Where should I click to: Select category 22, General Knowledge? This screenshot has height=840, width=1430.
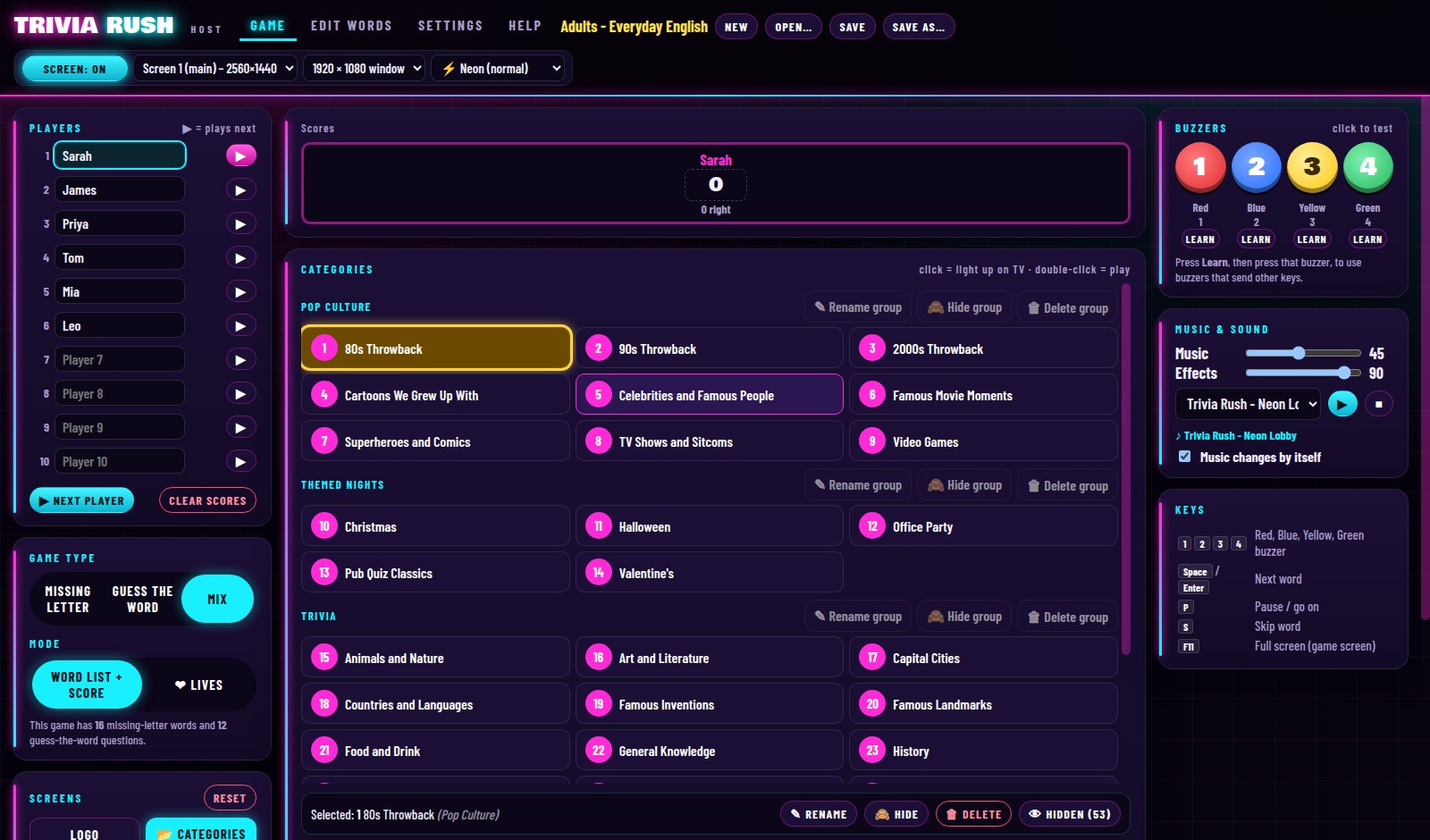tap(709, 751)
